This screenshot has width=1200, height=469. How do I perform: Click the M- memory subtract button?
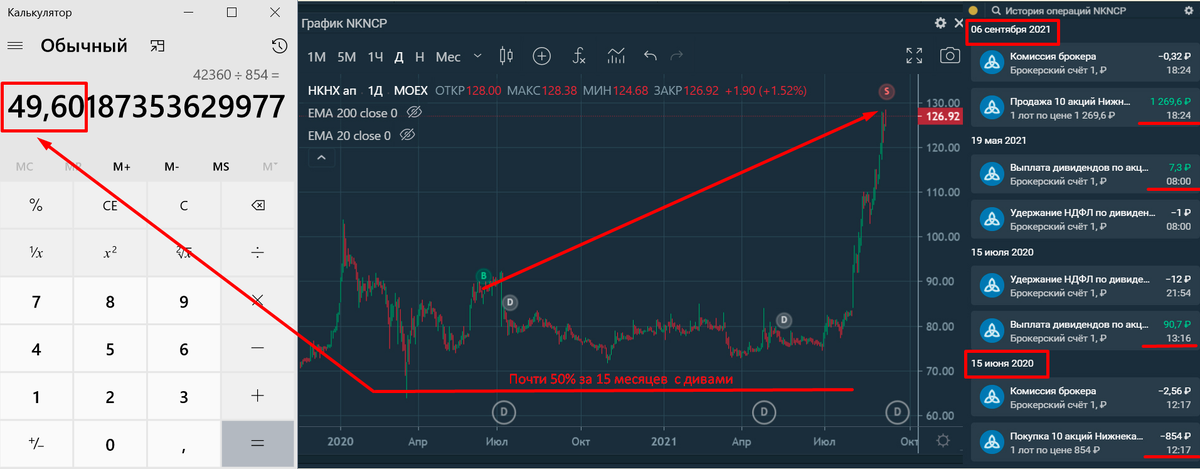click(x=171, y=167)
